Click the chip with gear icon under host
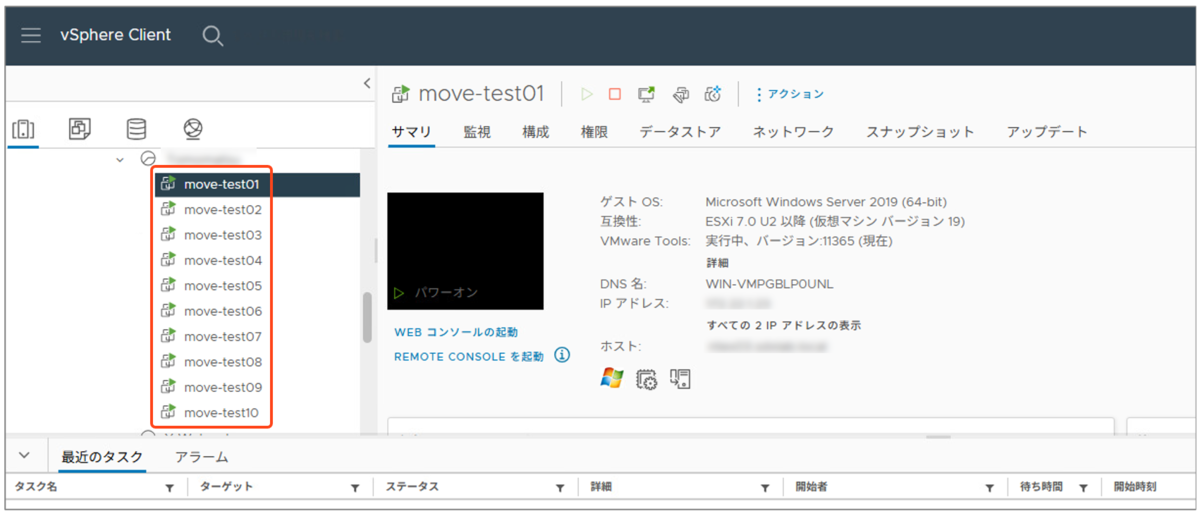The image size is (1200, 516). click(647, 379)
